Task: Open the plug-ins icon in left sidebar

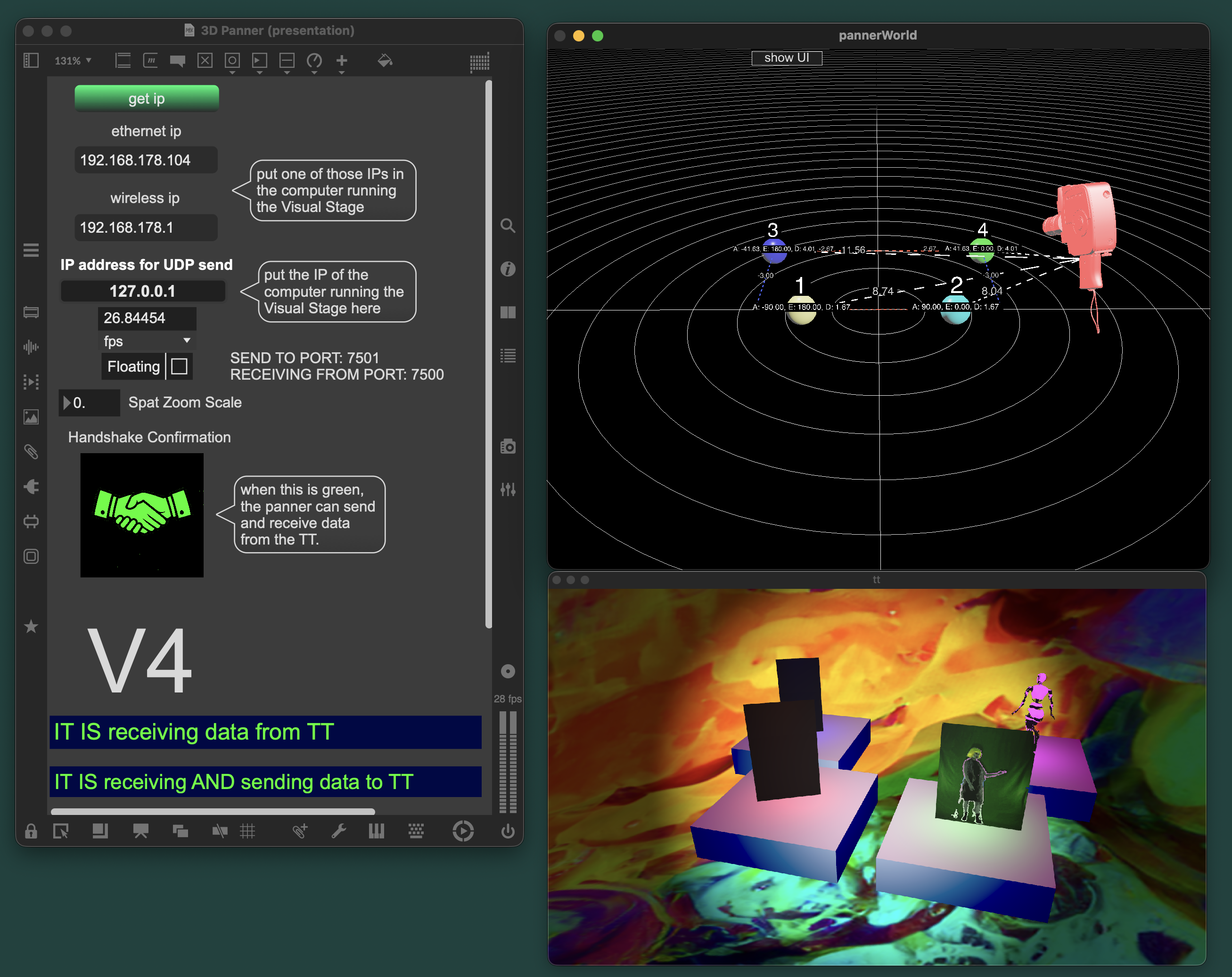Action: click(31, 487)
